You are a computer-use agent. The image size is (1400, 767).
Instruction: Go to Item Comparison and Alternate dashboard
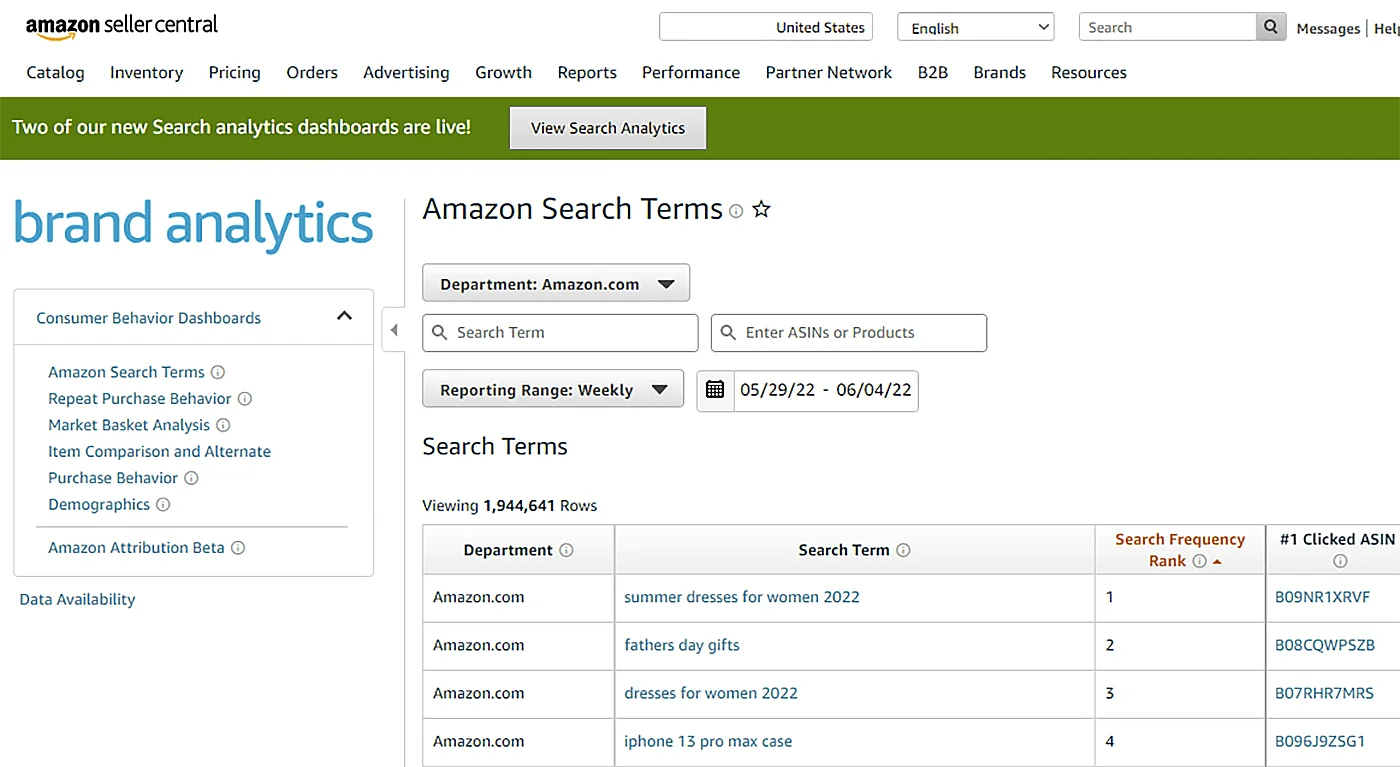(159, 451)
